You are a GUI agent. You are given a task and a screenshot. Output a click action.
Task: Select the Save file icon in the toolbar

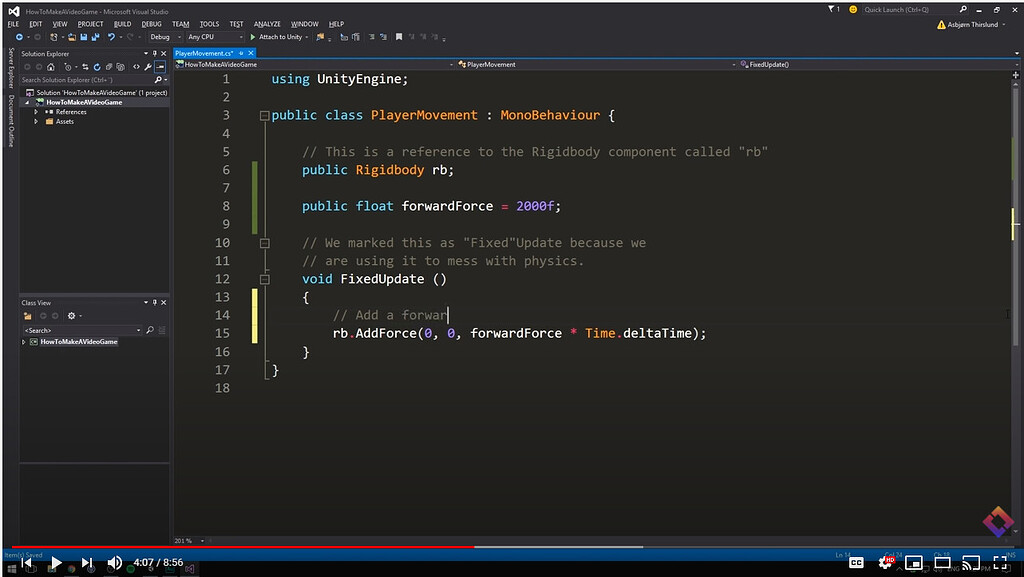[84, 37]
